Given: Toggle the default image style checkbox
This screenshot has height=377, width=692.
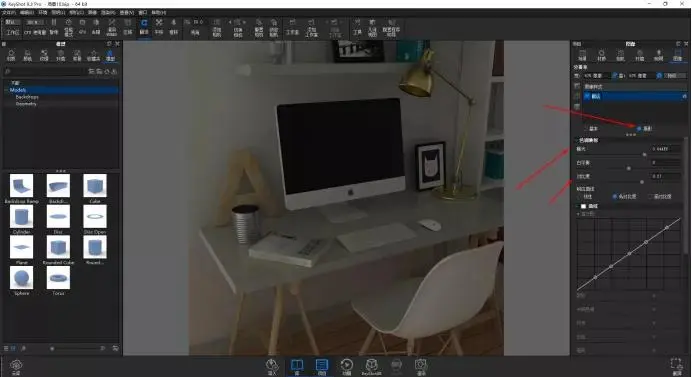Looking at the screenshot, I should [587, 96].
